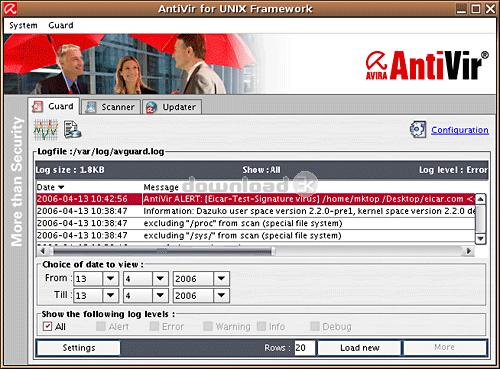Click the AntiVir logo in banner

(x=427, y=65)
